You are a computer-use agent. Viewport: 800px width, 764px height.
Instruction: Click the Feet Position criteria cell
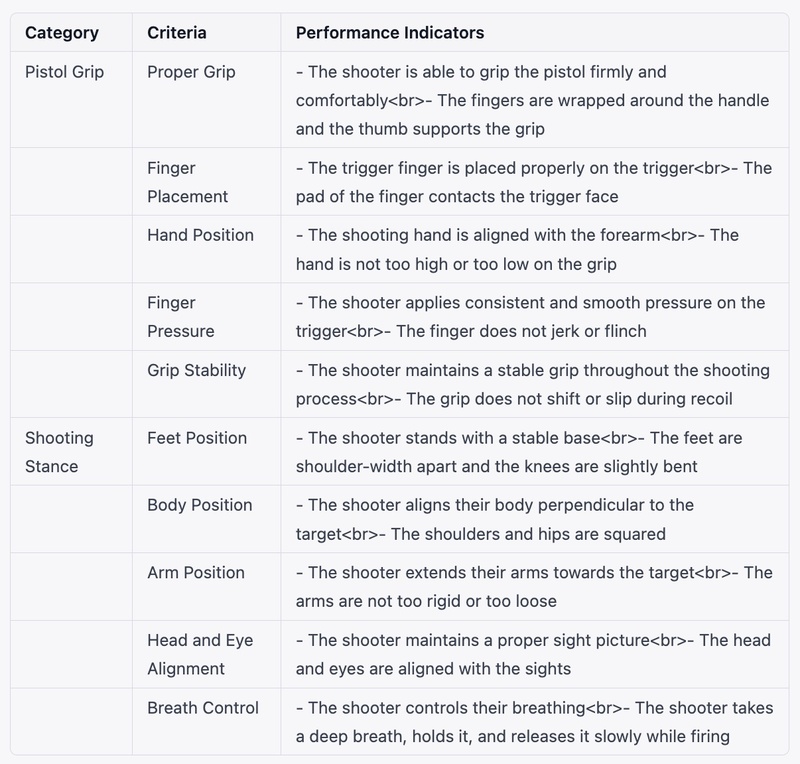[x=196, y=438]
